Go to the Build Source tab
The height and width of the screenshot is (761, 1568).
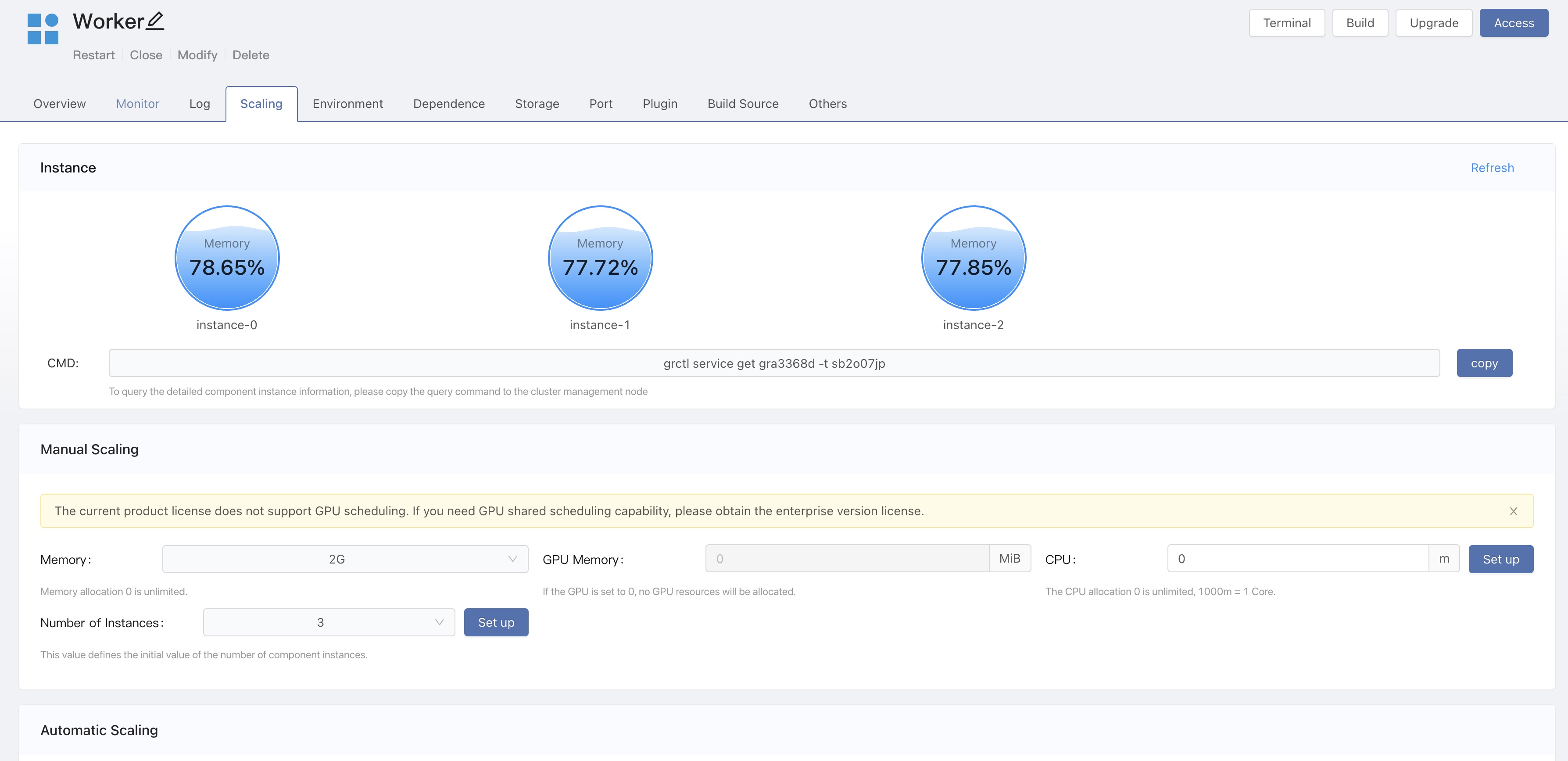743,104
